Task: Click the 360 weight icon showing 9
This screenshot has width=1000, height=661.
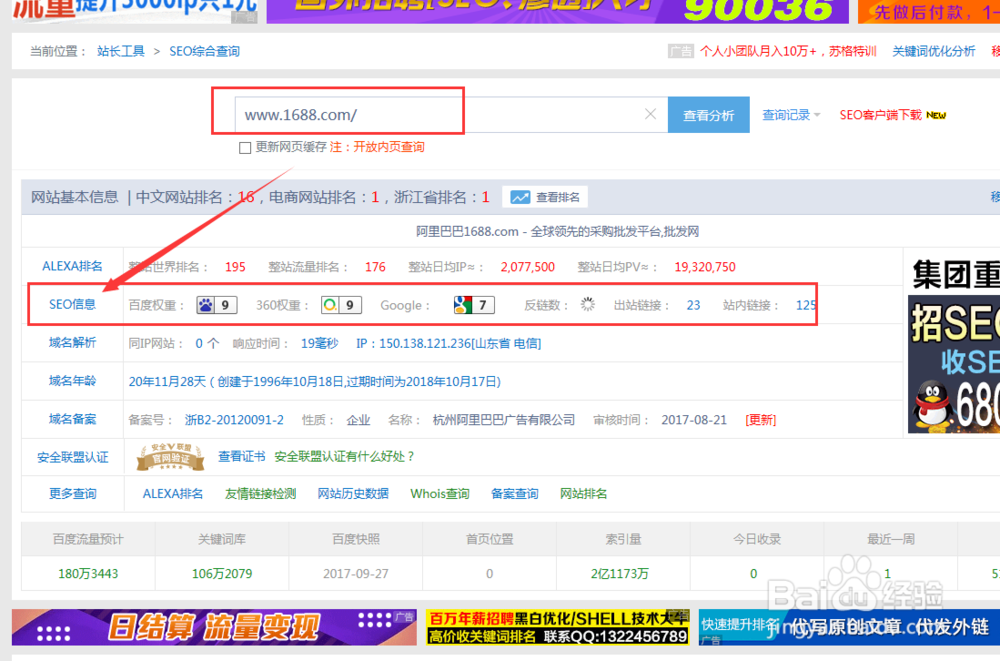Action: [341, 305]
